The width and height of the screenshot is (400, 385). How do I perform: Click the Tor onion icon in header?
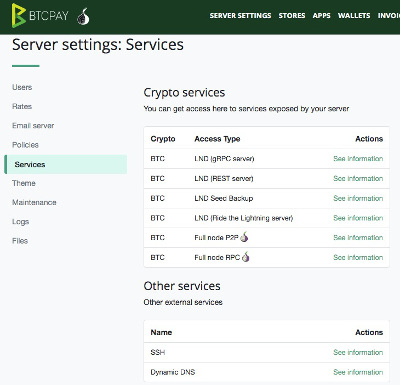(x=83, y=16)
